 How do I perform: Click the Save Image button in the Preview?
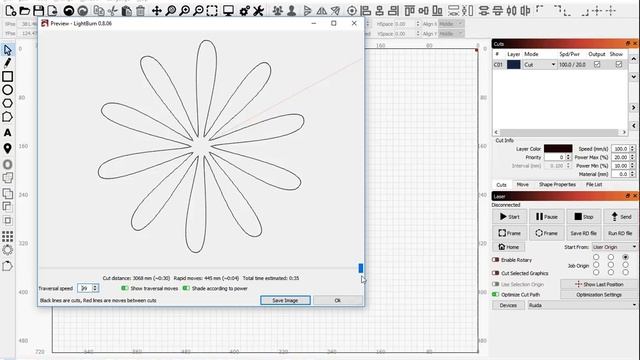point(285,300)
